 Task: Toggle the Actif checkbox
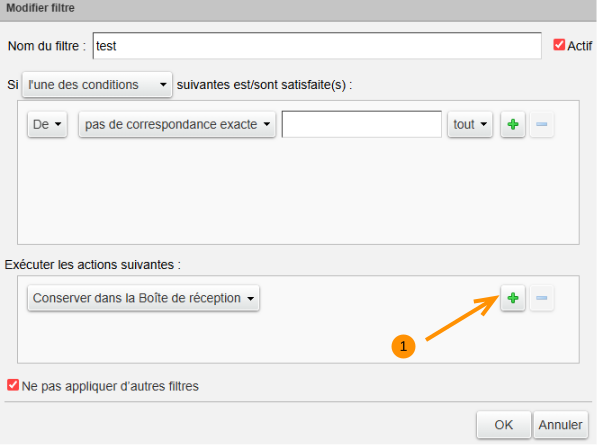coord(559,45)
